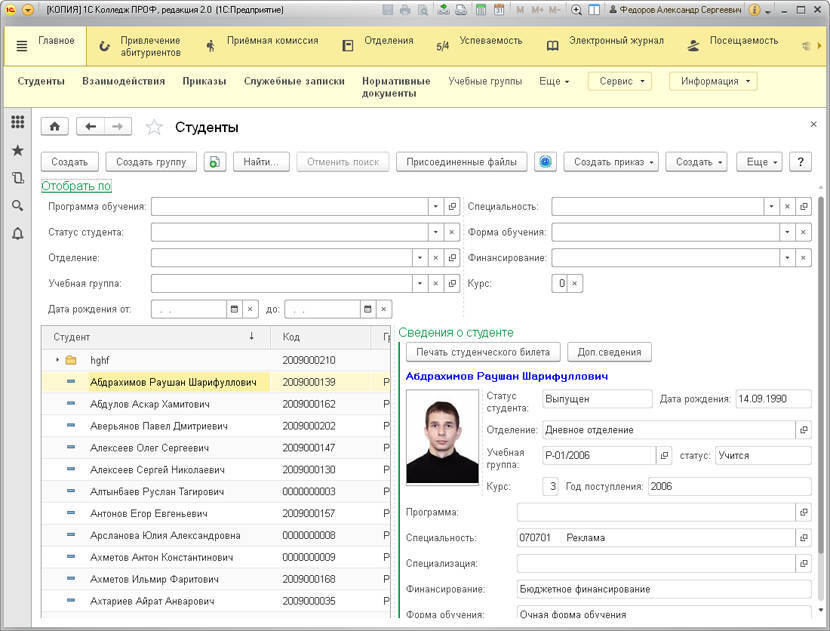Open the notifications bell in sidebar

tap(17, 233)
